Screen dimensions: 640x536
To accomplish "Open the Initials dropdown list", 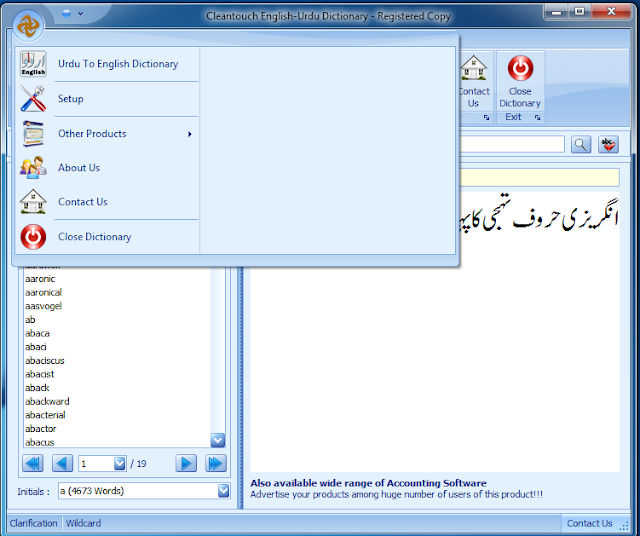I will (223, 491).
